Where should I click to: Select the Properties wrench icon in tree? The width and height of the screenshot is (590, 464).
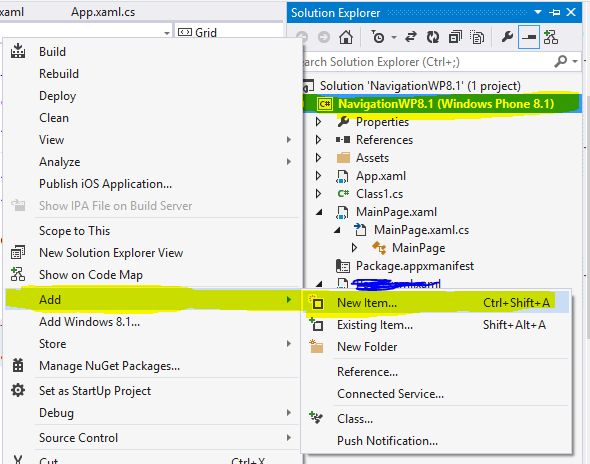pos(343,121)
